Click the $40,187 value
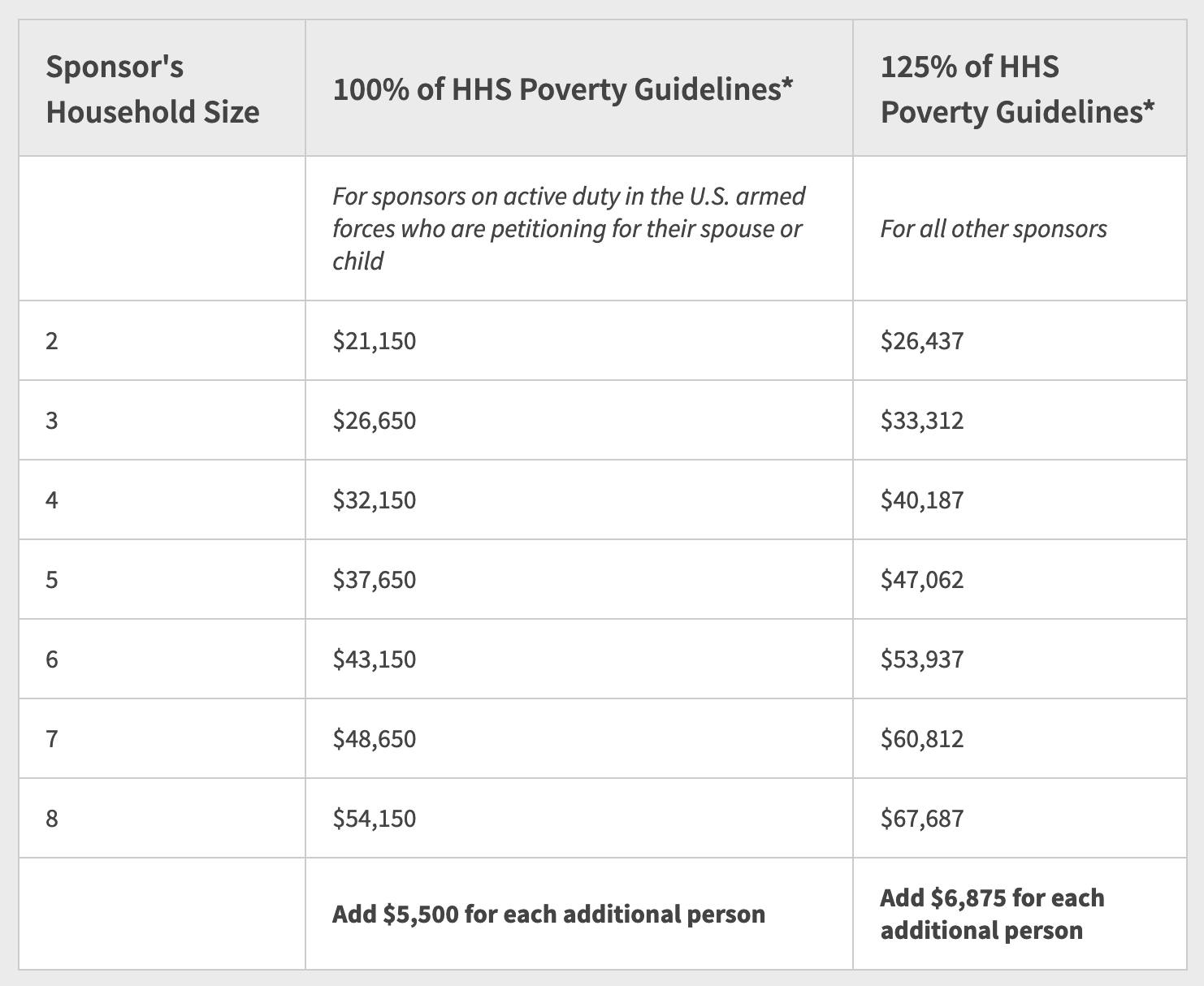 [922, 500]
